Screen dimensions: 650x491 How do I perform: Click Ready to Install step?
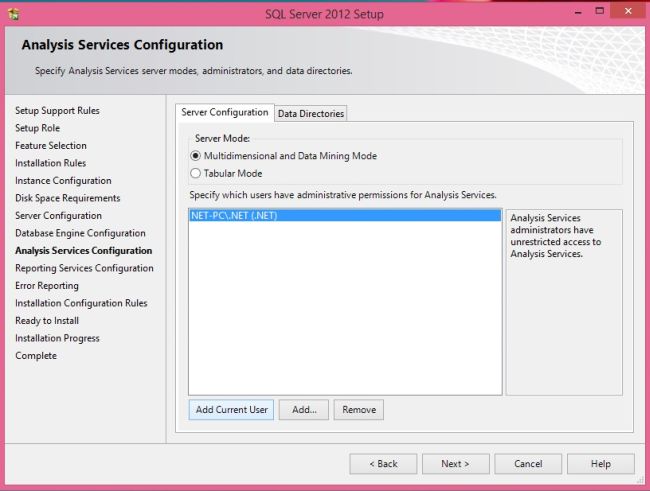click(47, 321)
